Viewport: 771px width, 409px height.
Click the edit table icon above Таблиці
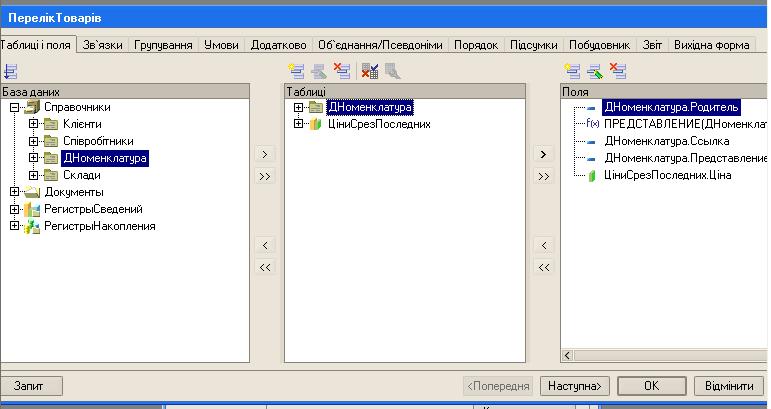tap(319, 72)
